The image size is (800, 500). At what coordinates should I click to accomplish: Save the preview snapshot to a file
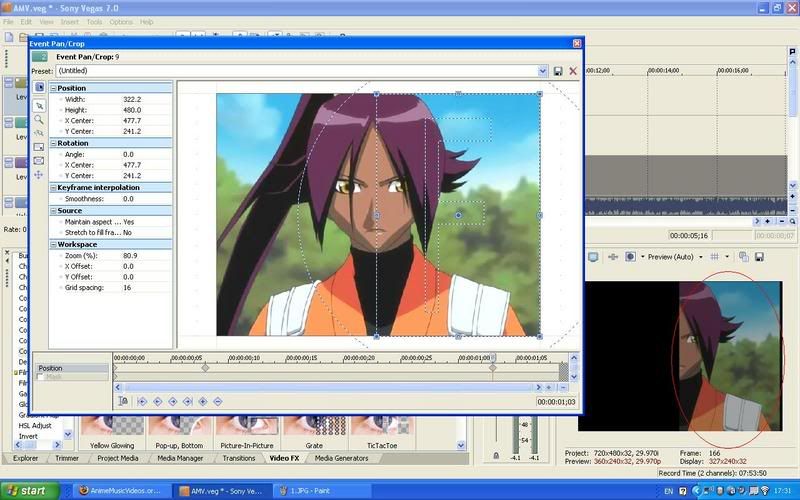(760, 257)
